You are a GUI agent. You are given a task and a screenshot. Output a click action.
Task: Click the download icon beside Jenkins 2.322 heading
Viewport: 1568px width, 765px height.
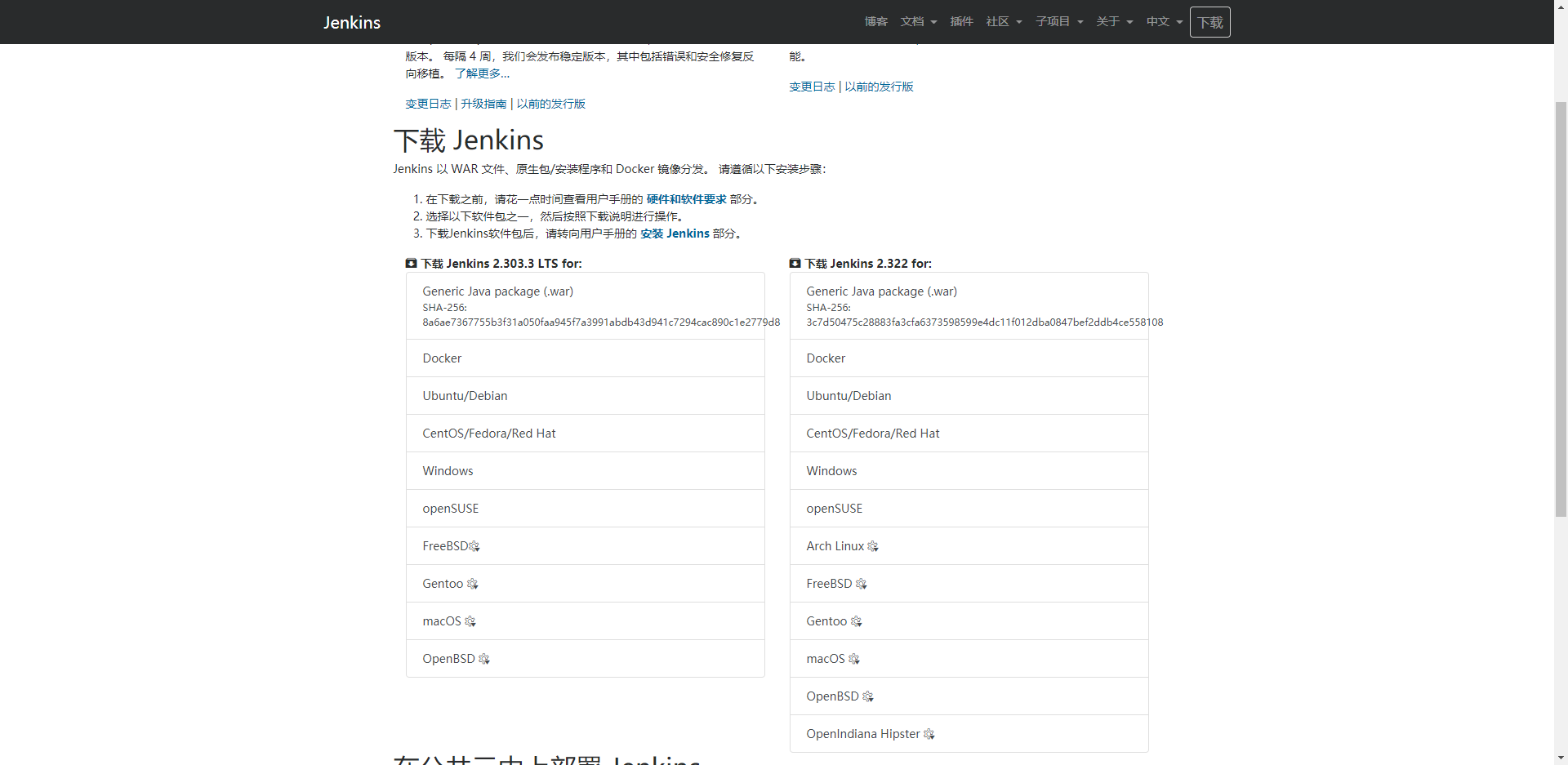795,263
